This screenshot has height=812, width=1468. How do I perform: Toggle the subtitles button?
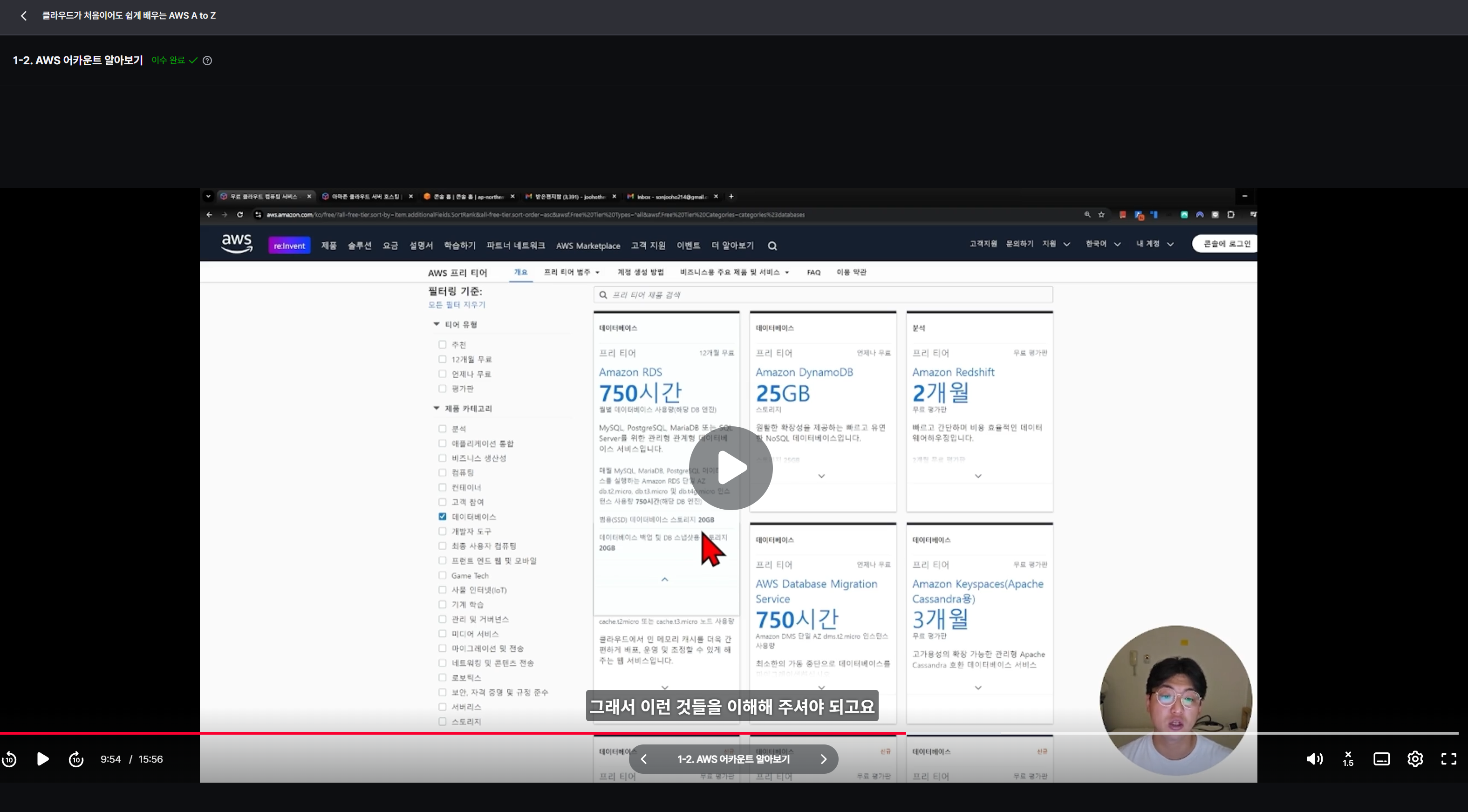click(1381, 759)
